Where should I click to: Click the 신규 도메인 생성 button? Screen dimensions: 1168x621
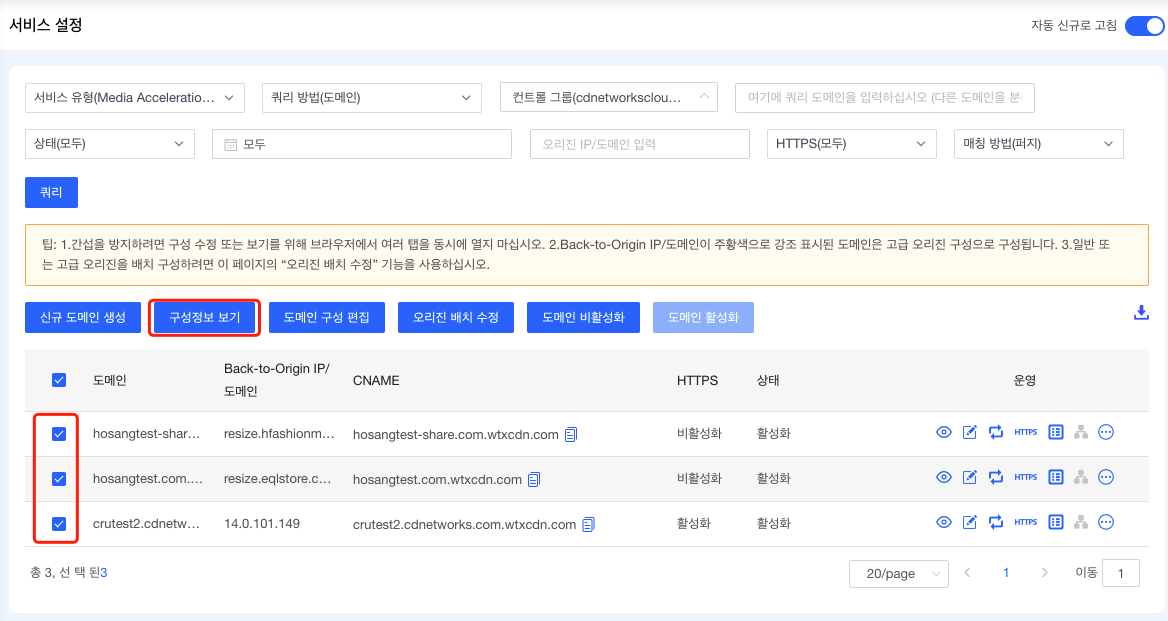(x=83, y=317)
